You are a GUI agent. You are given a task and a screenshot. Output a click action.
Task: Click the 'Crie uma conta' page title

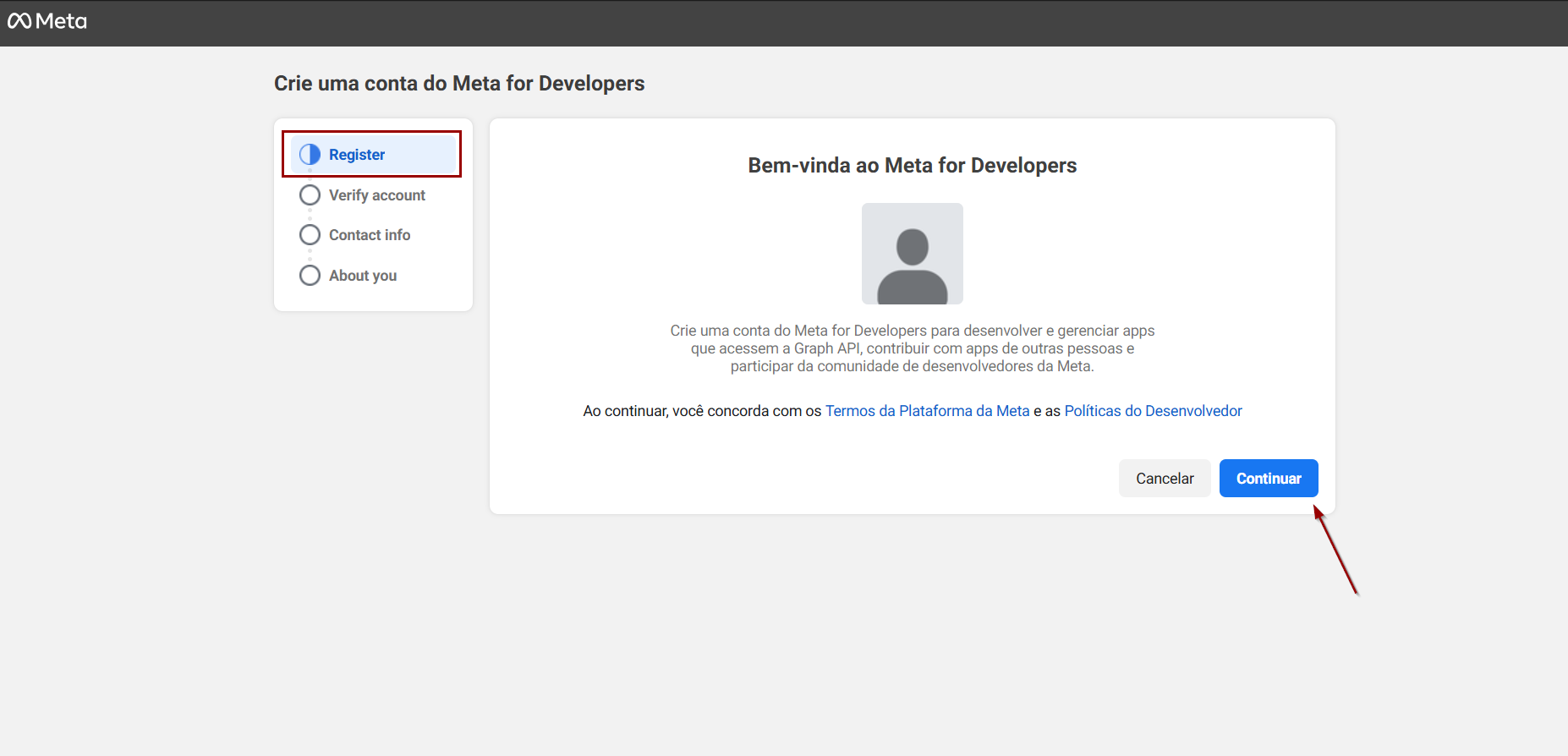[x=459, y=84]
